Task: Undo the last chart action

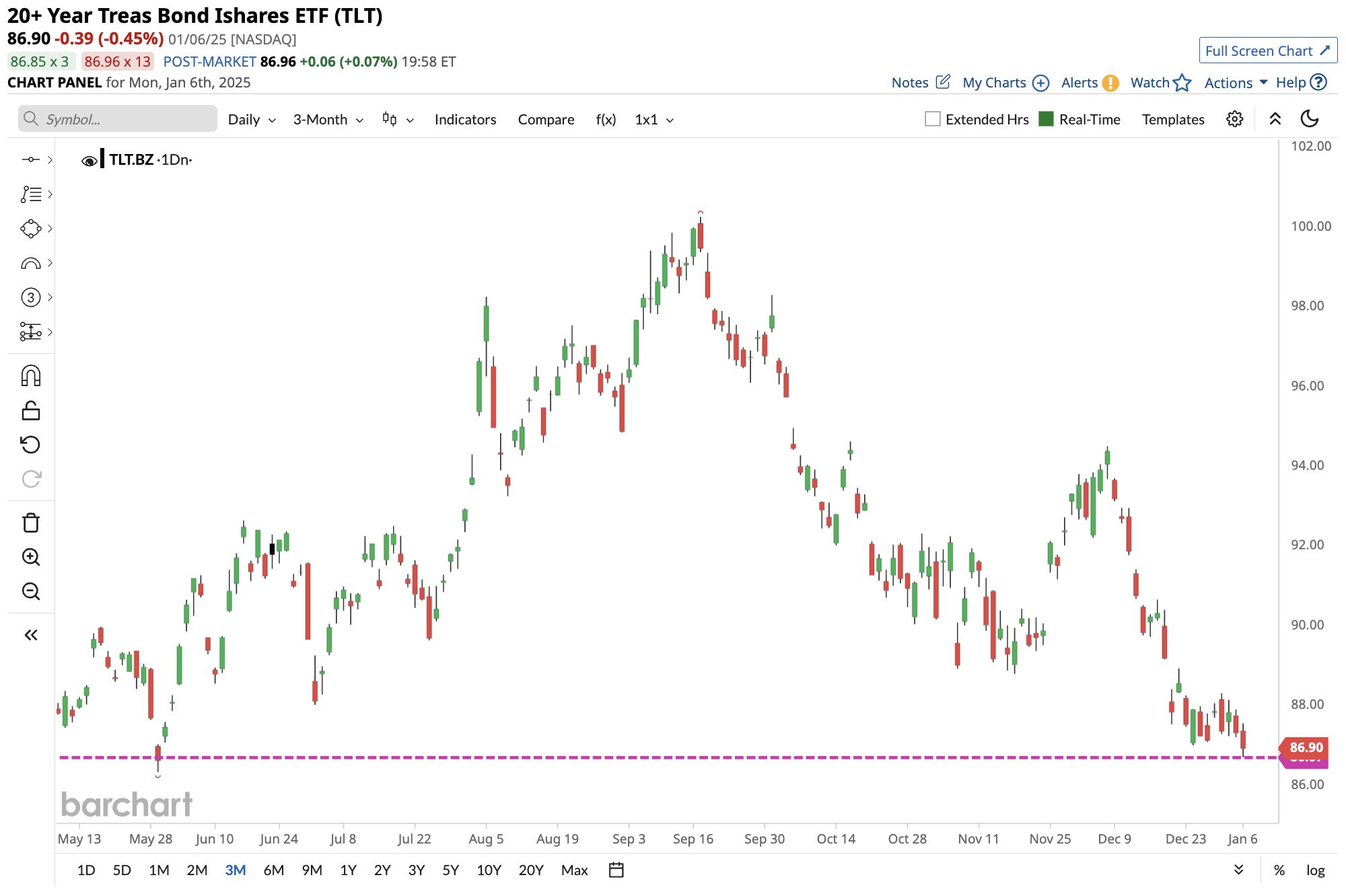Action: pos(31,445)
